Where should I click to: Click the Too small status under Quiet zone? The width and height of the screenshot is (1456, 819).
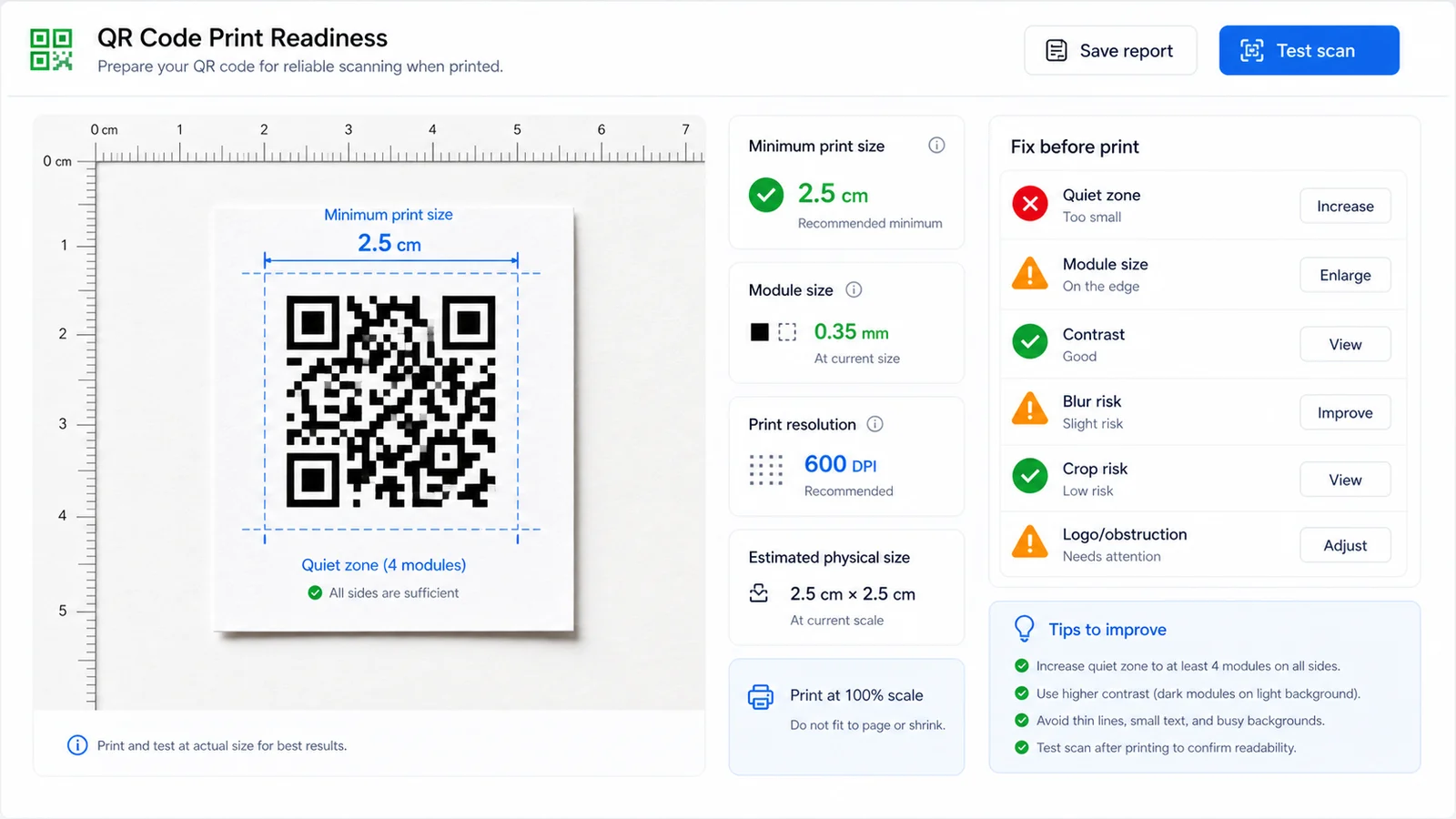1092,217
